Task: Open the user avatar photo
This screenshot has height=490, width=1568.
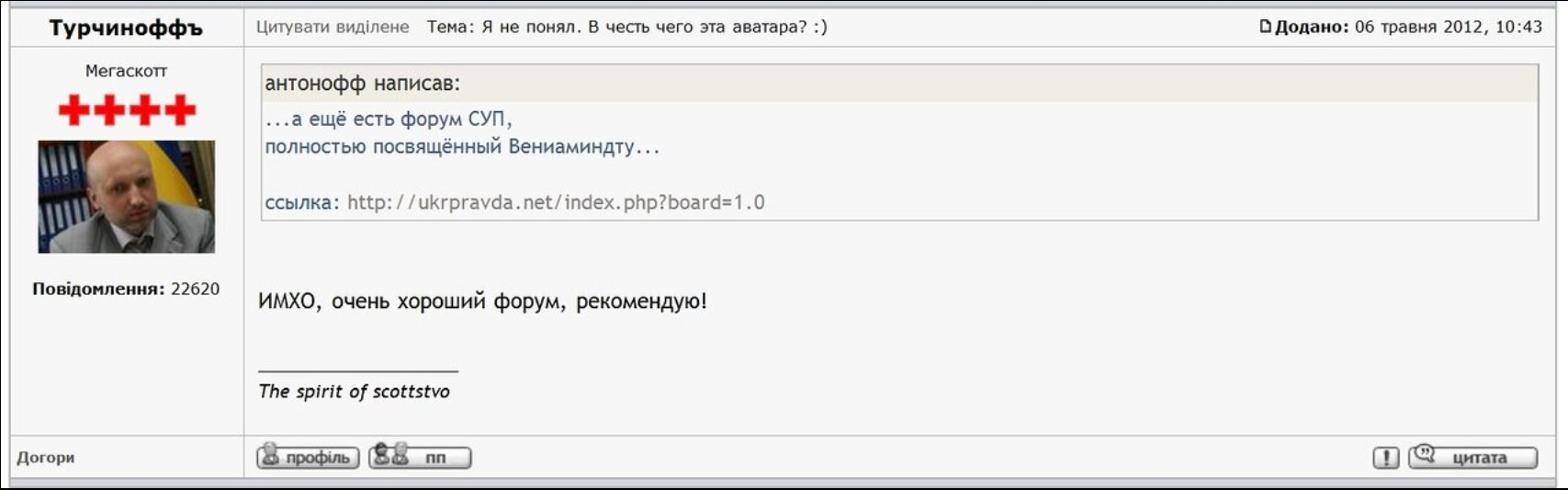Action: coord(127,197)
